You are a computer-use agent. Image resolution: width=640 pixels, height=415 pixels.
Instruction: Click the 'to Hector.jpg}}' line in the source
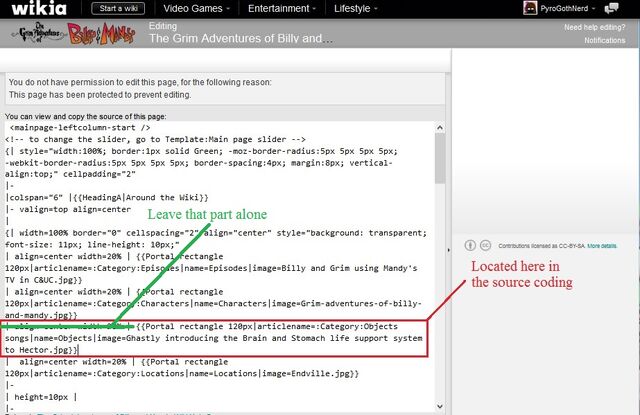[41, 350]
